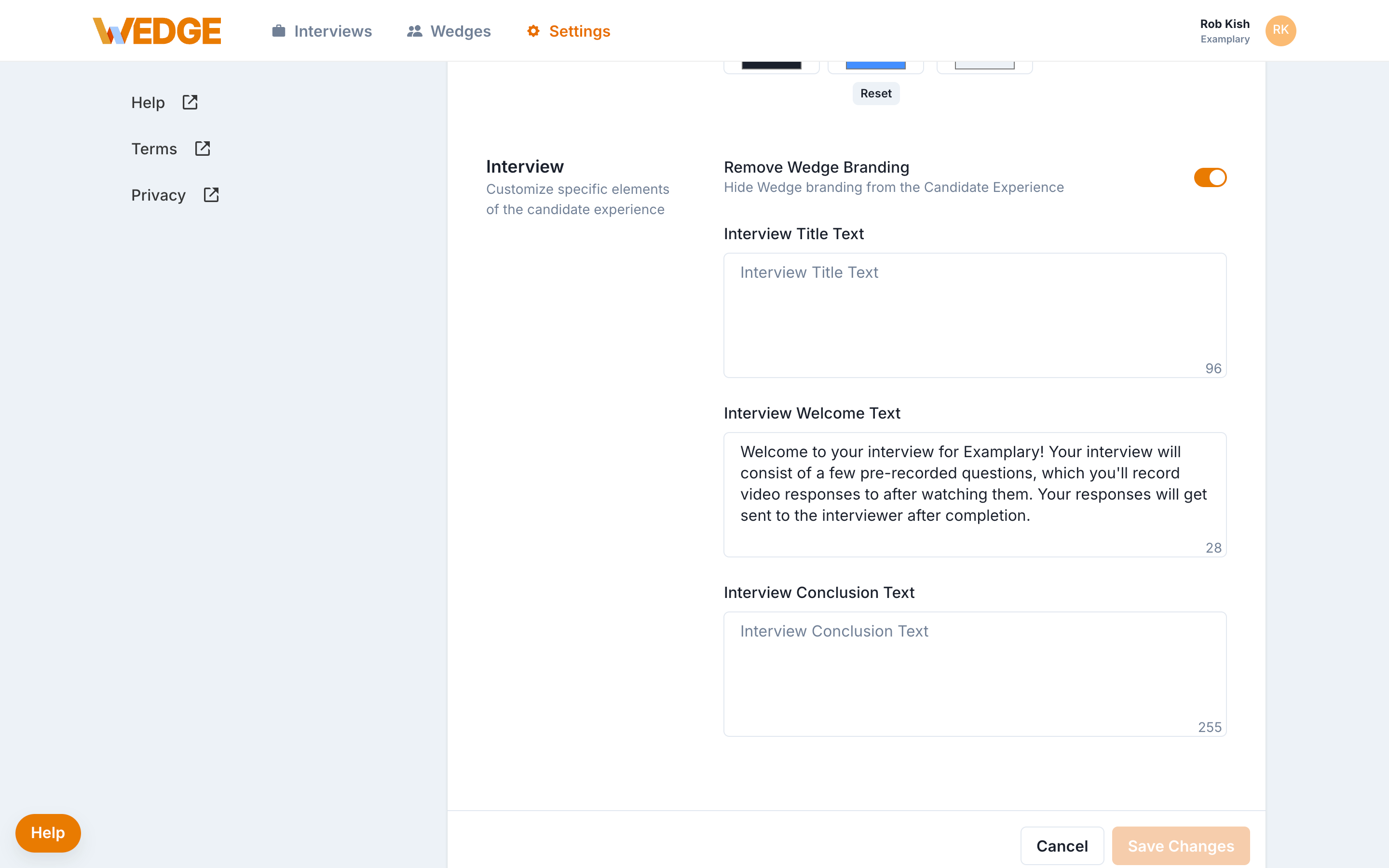Image resolution: width=1389 pixels, height=868 pixels.
Task: Open the Terms page link
Action: pyautogui.click(x=154, y=148)
